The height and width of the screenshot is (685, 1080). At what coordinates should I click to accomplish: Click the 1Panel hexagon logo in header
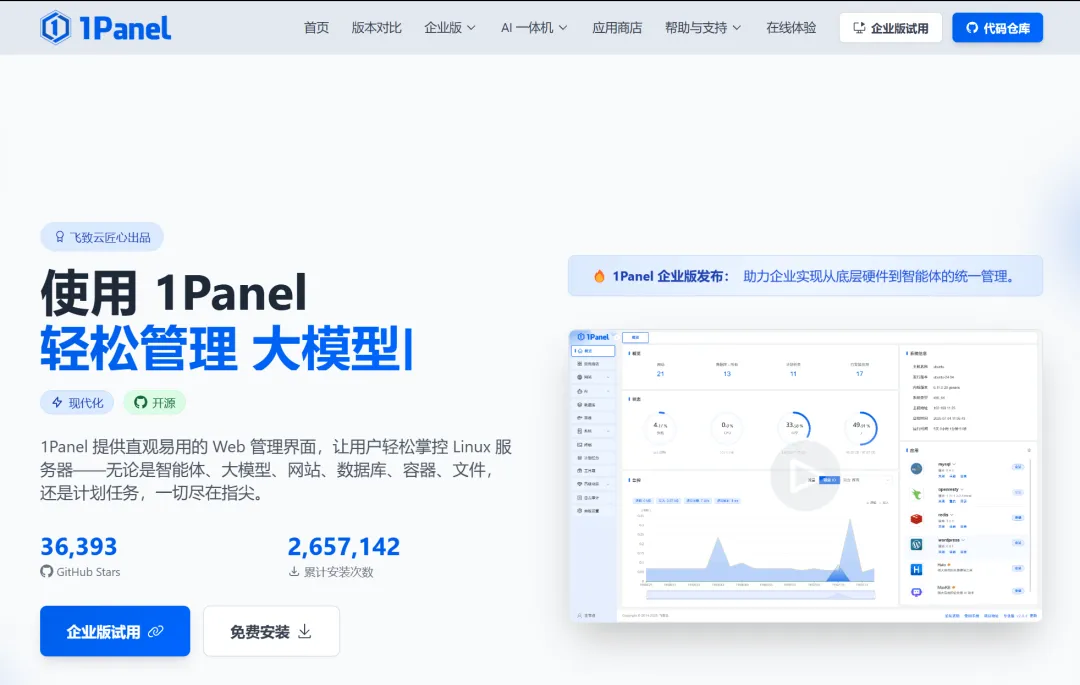55,28
